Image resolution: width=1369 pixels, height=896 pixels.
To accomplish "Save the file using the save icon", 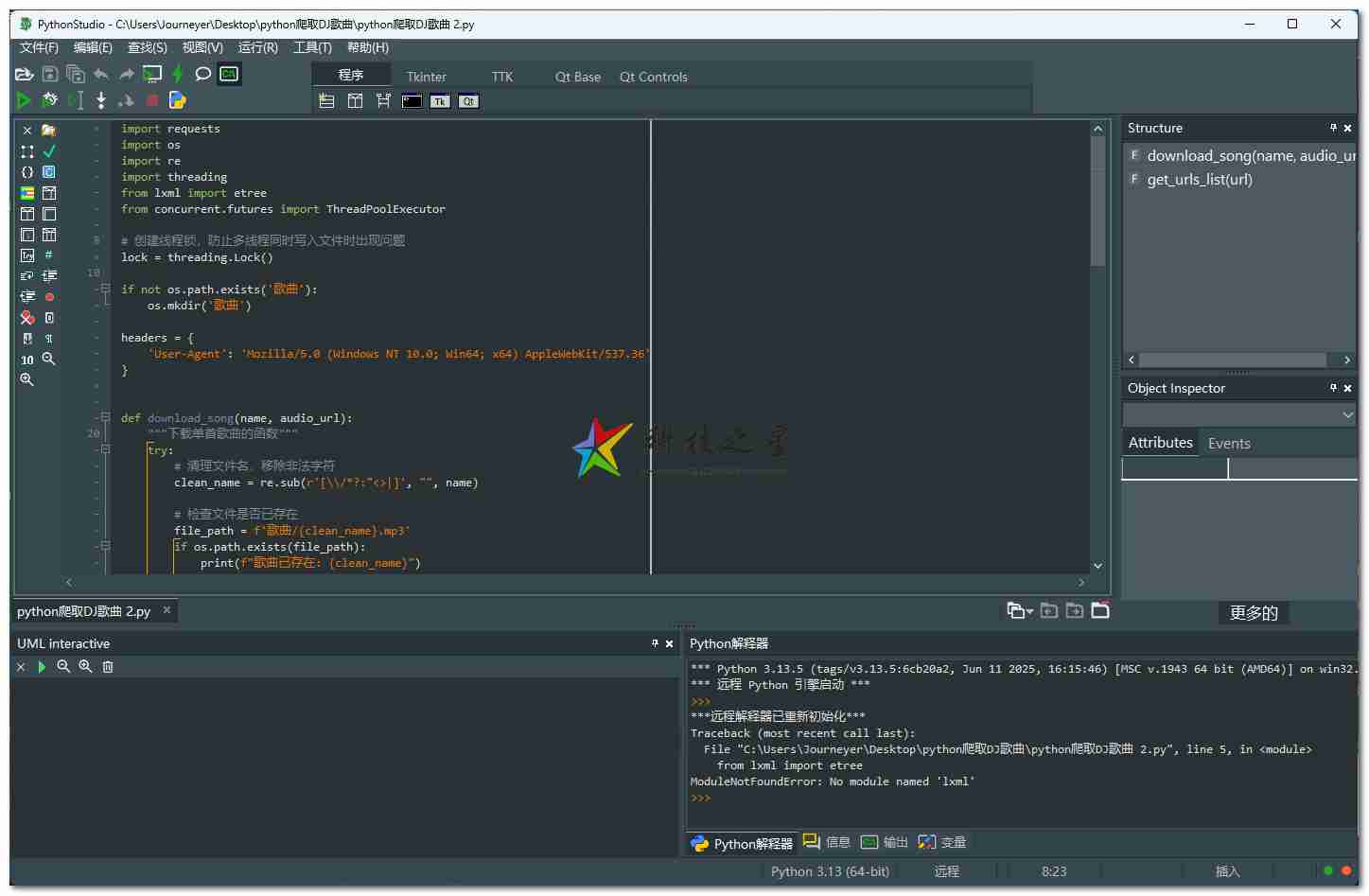I will click(49, 74).
